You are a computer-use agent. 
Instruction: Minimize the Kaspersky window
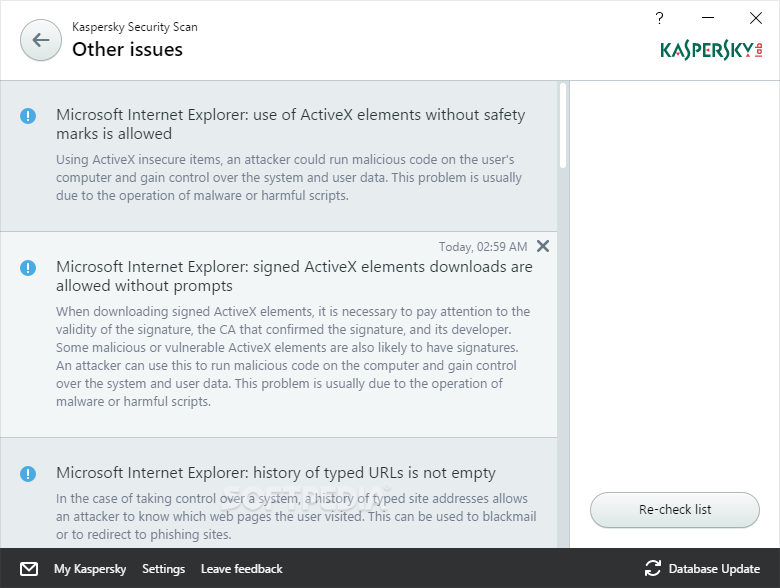coord(708,18)
